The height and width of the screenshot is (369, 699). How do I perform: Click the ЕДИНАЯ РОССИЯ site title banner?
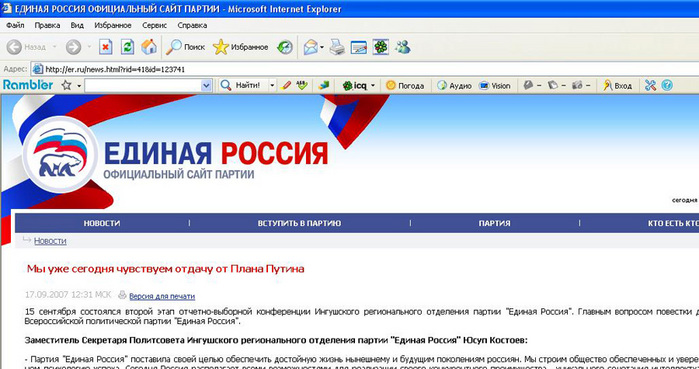pyautogui.click(x=216, y=154)
